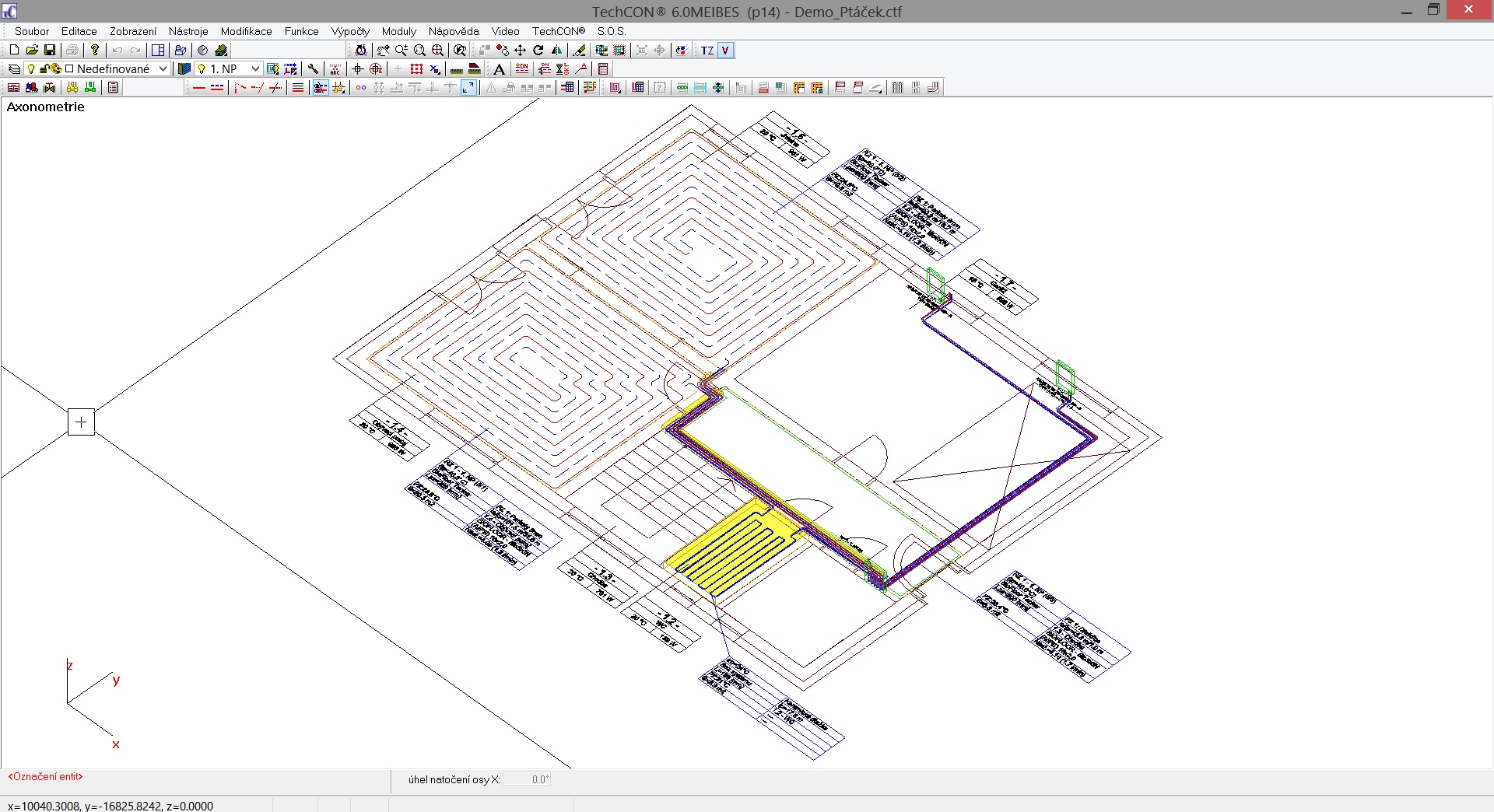This screenshot has width=1494, height=812.
Task: Click the house building icon
Action: [x=221, y=51]
